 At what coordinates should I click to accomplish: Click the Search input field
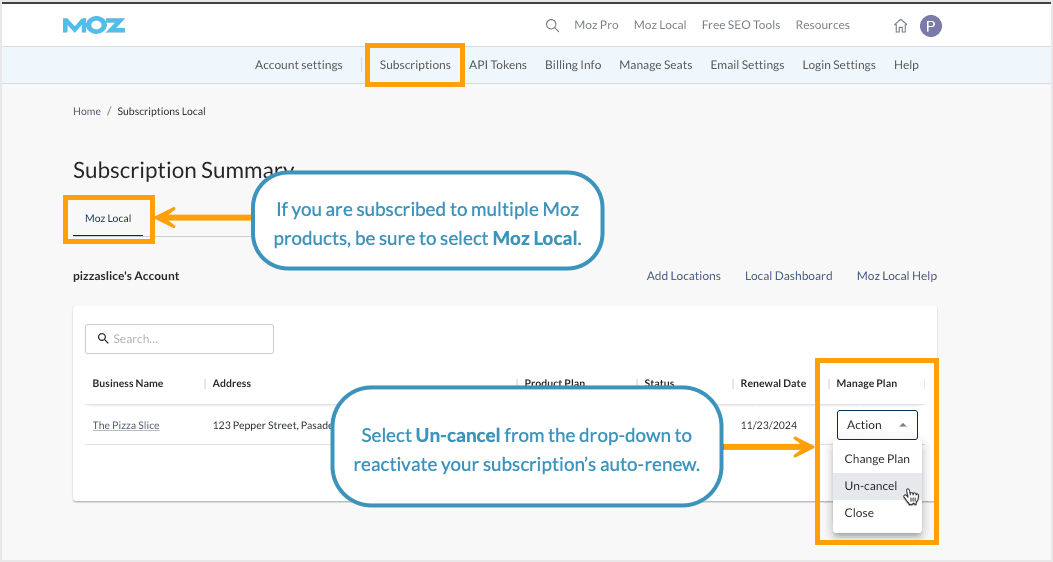(x=180, y=339)
